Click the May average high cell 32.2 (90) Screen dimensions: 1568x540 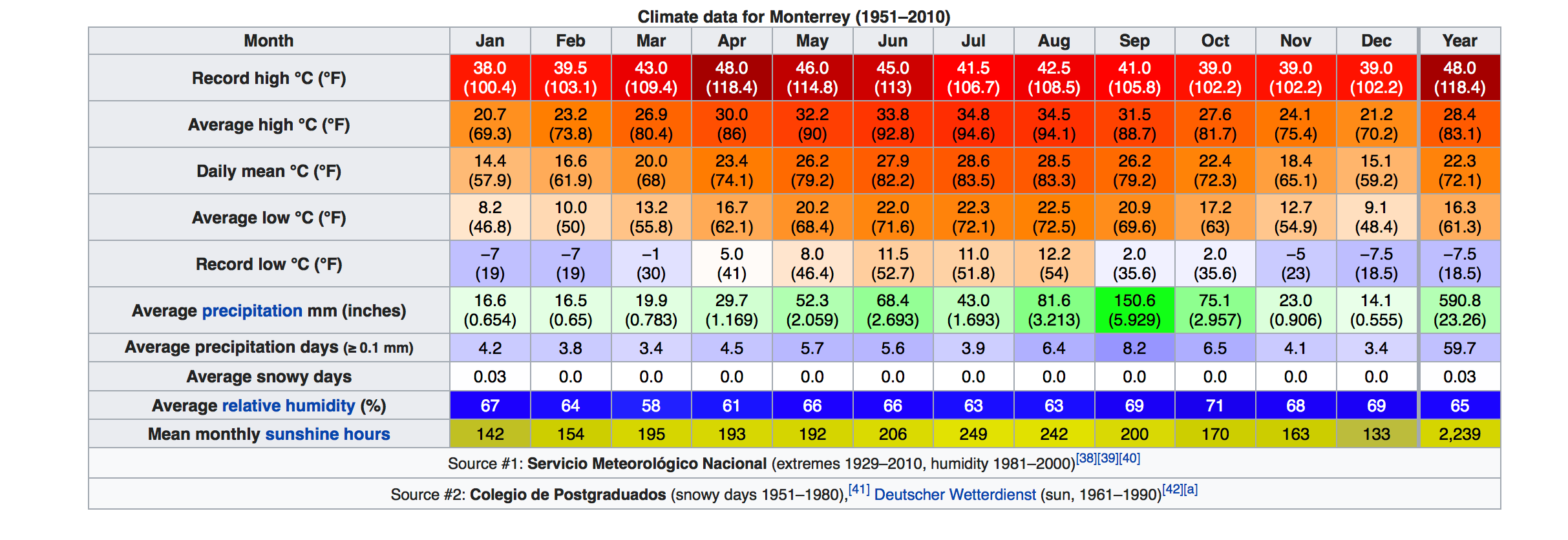pos(812,125)
